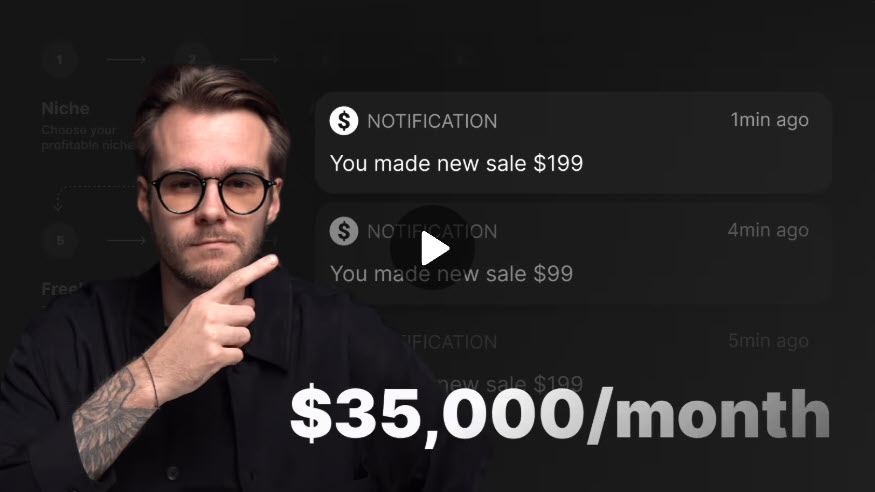Click the "Niche" heading
This screenshot has width=875, height=492.
coord(65,108)
